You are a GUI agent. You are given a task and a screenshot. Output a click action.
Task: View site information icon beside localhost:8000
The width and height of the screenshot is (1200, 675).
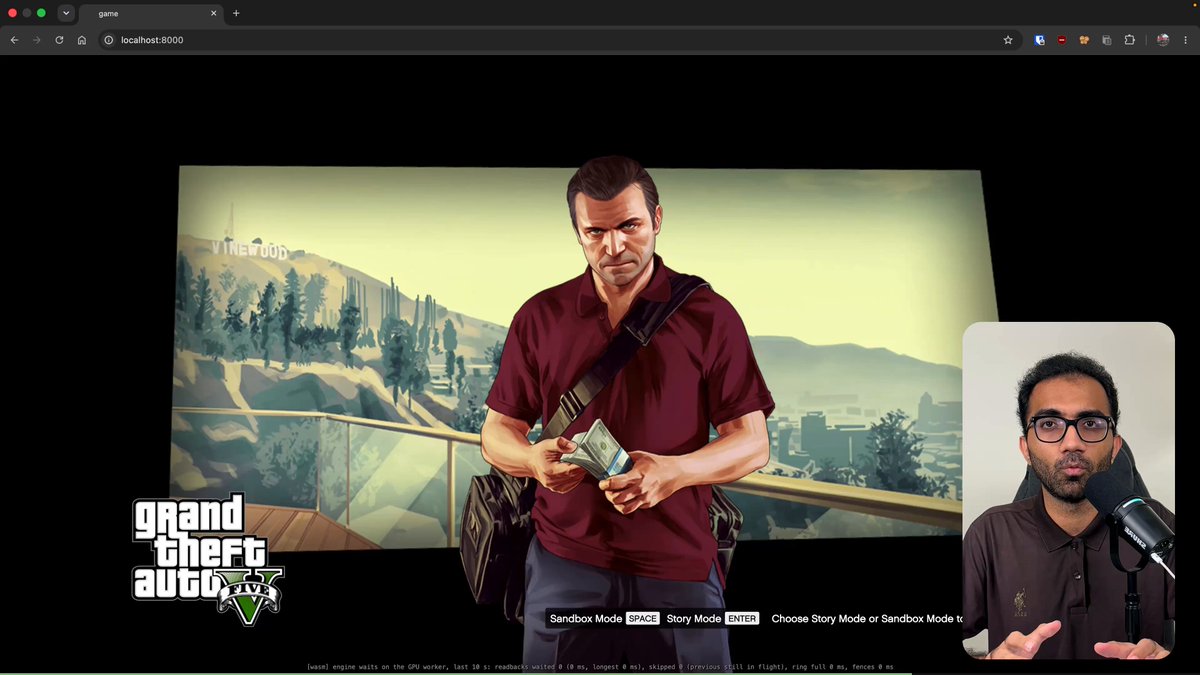(109, 40)
